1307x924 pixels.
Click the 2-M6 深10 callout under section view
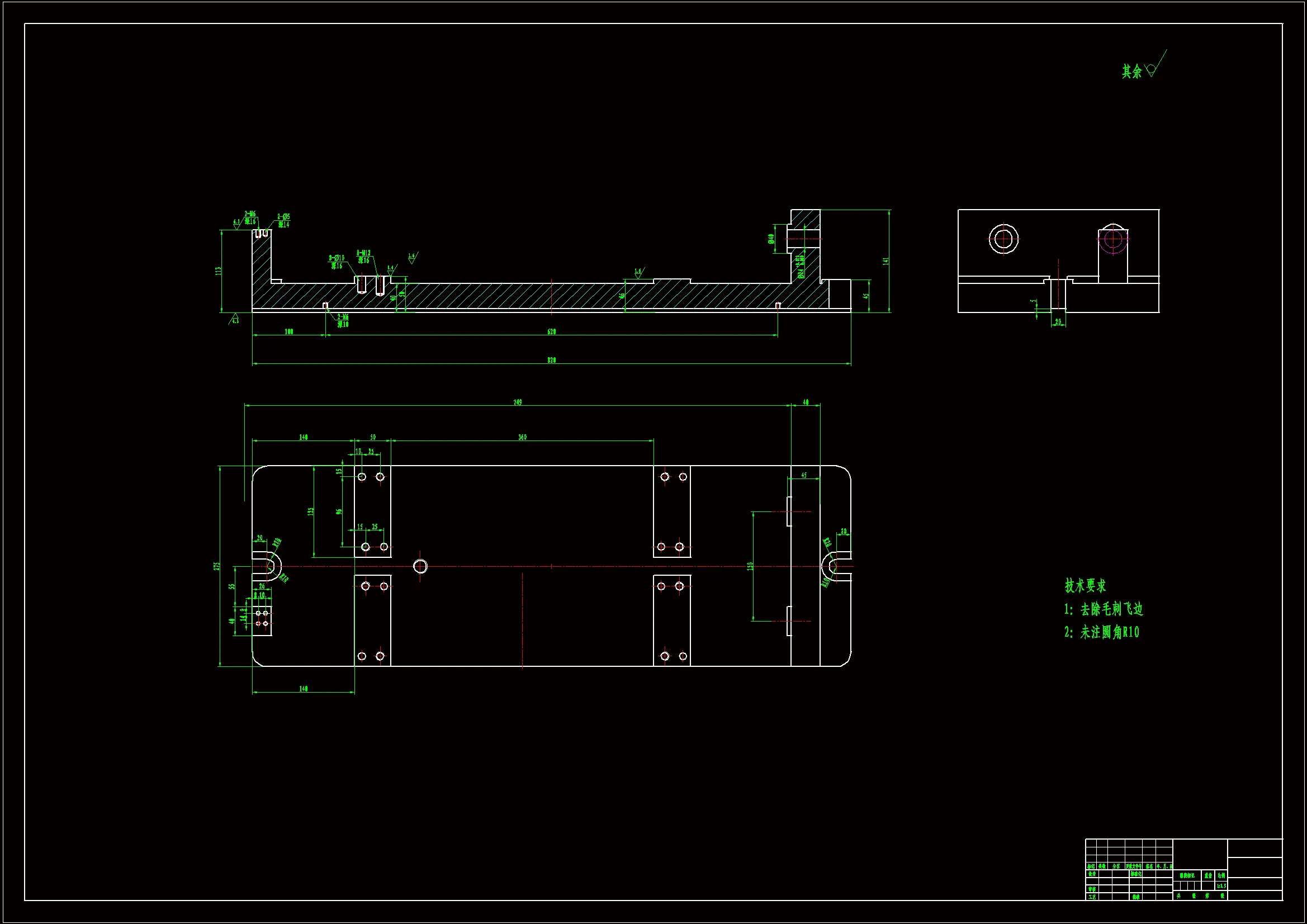coord(343,320)
